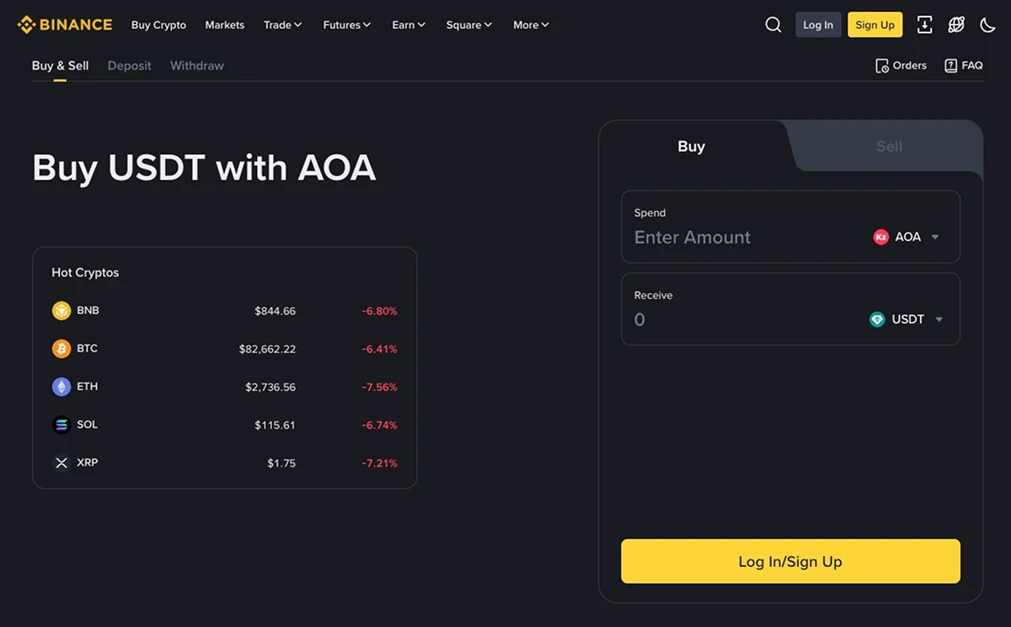Viewport: 1011px width, 627px height.
Task: Switch to the Sell tab
Action: (x=888, y=146)
